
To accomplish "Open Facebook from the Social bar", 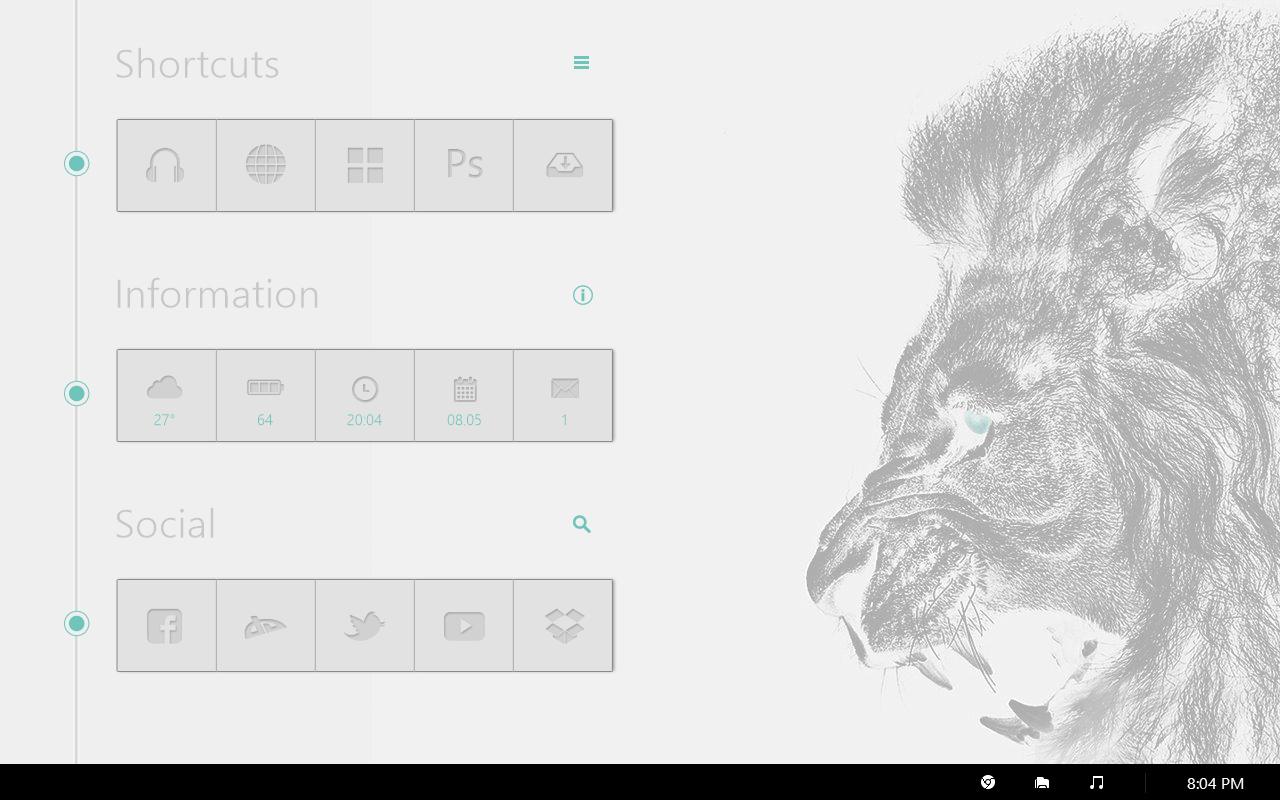I will [x=166, y=624].
